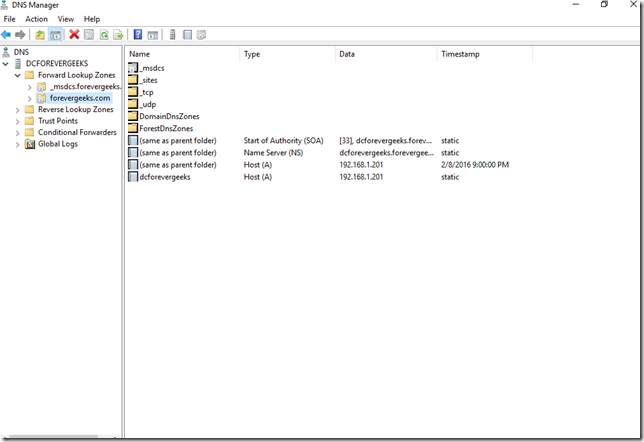Screen dimensions: 644x442
Task: Collapse the Forward Lookup Zones node
Action: (x=19, y=75)
